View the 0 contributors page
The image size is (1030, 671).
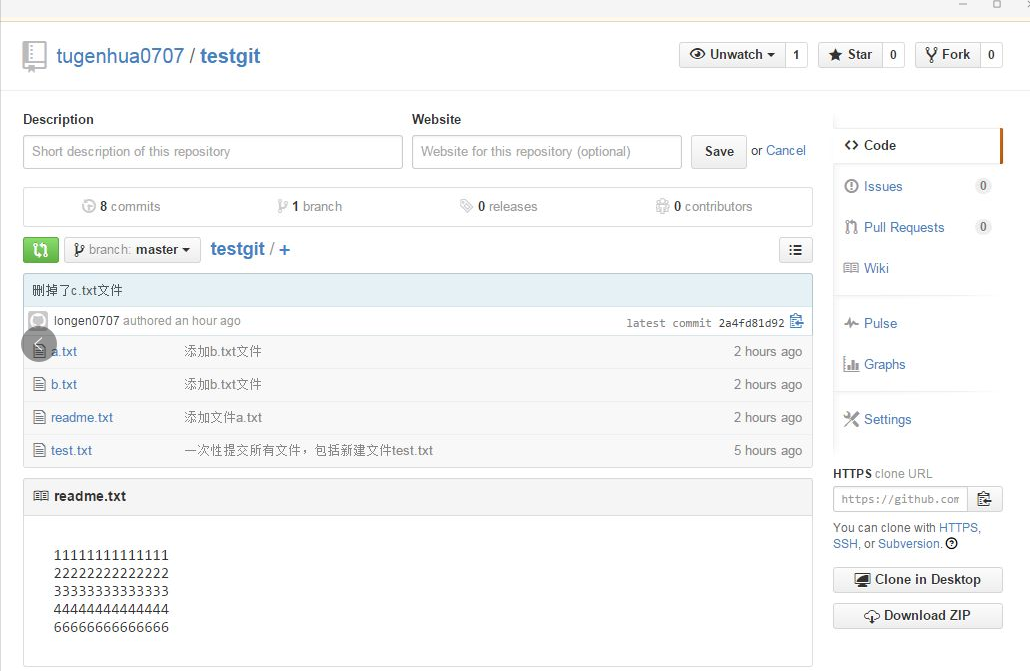coord(704,206)
